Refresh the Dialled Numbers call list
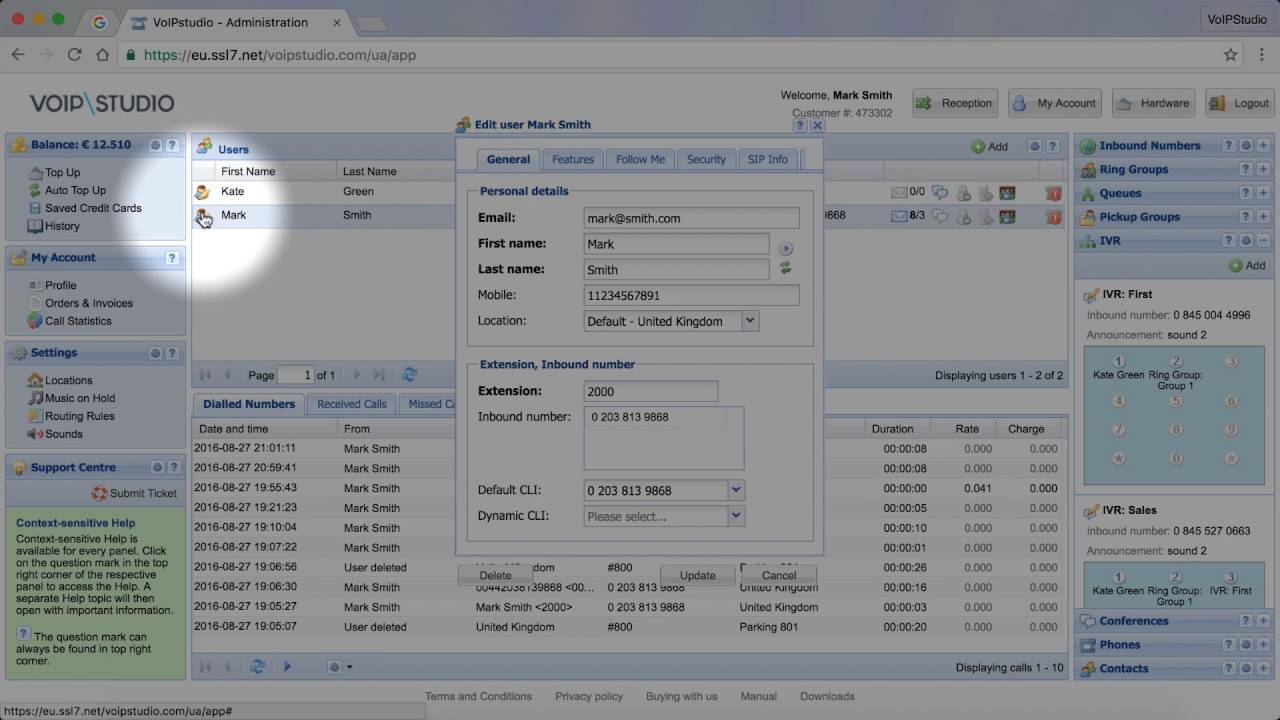The height and width of the screenshot is (720, 1280). click(257, 667)
